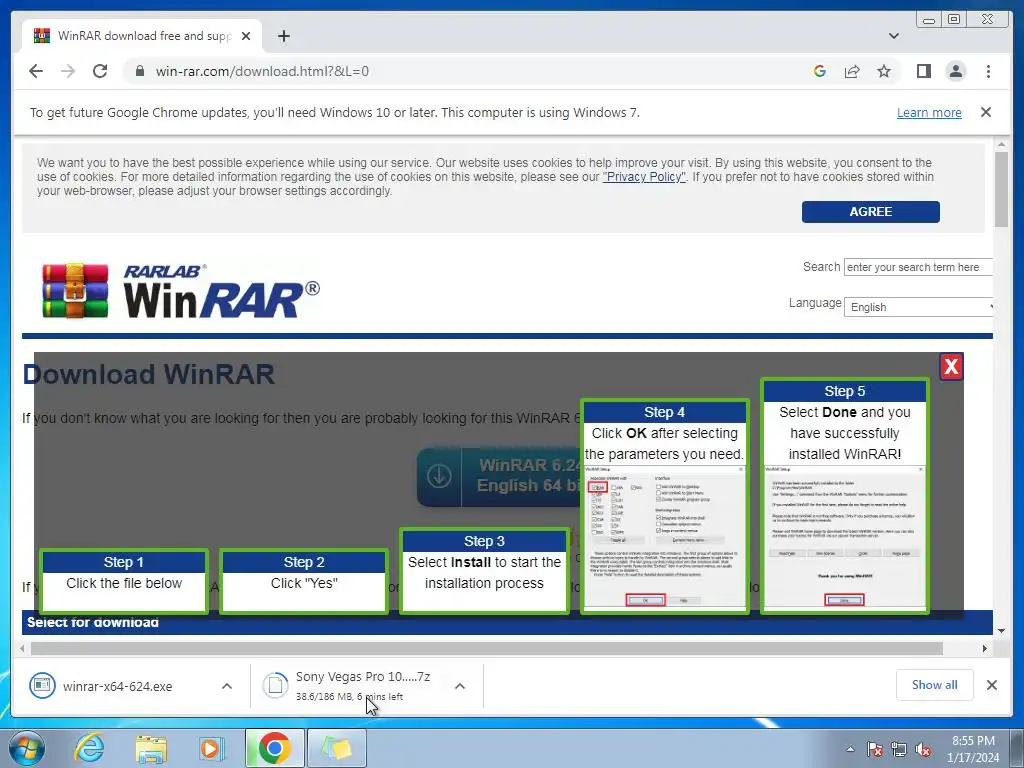Click the Step 1 box
Screen dimensions: 1024x768
tap(124, 581)
